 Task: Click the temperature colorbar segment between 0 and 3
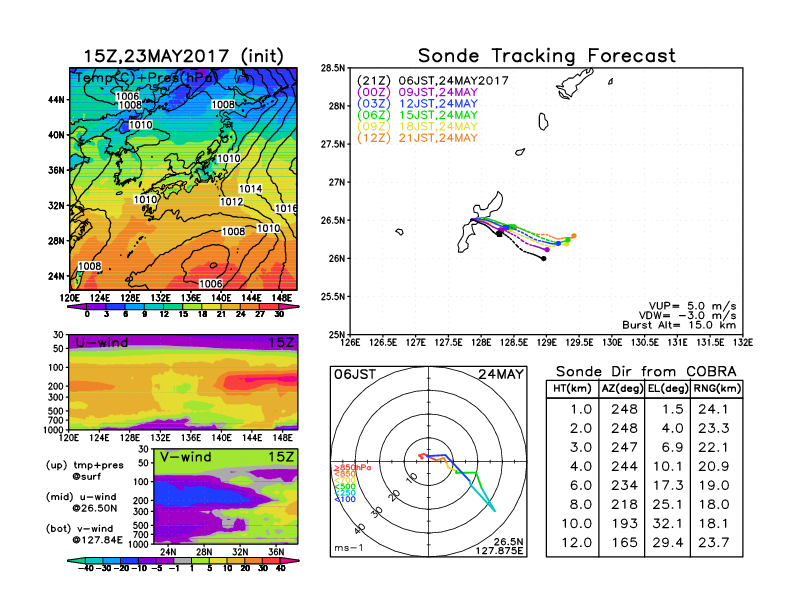97,307
